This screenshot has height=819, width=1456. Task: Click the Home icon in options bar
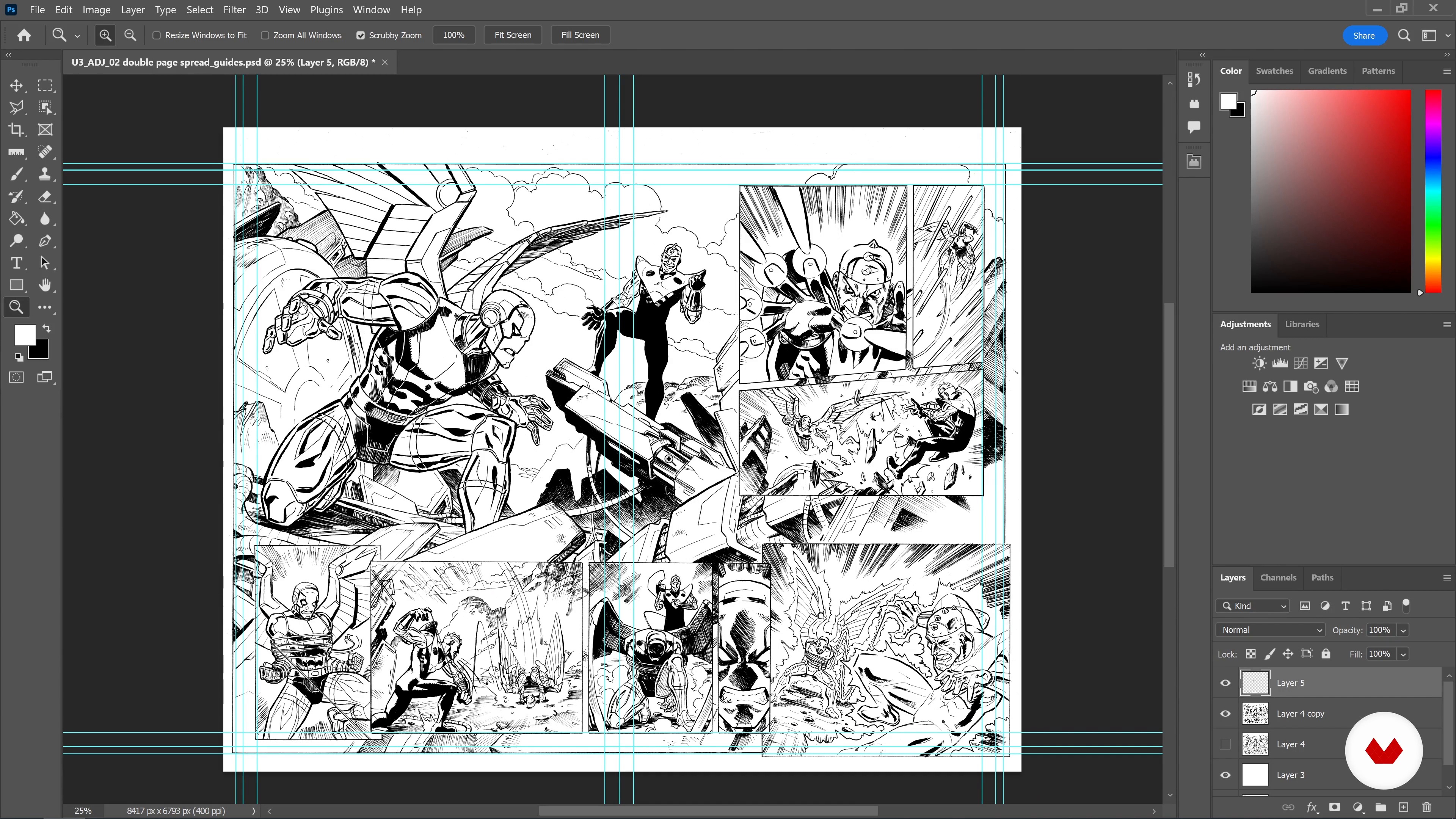24,35
